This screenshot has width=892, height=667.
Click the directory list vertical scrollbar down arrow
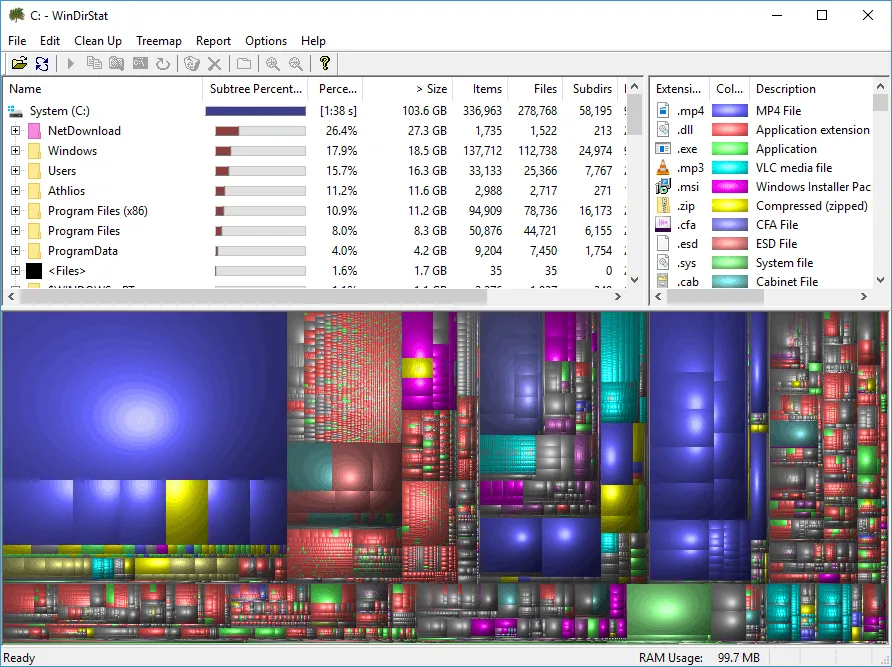click(635, 280)
